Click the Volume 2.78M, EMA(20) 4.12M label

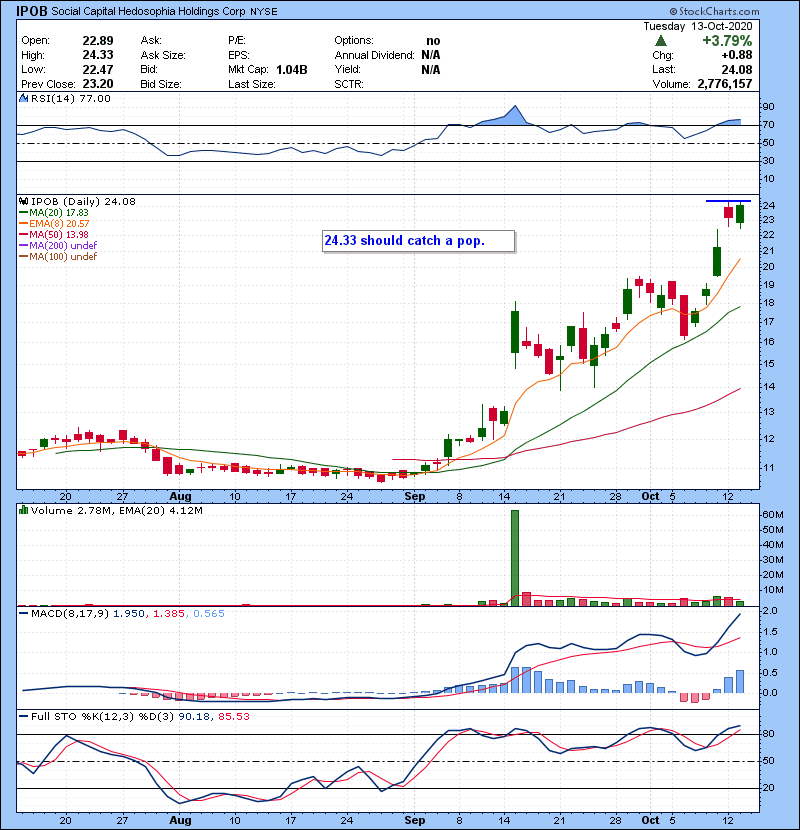(116, 511)
